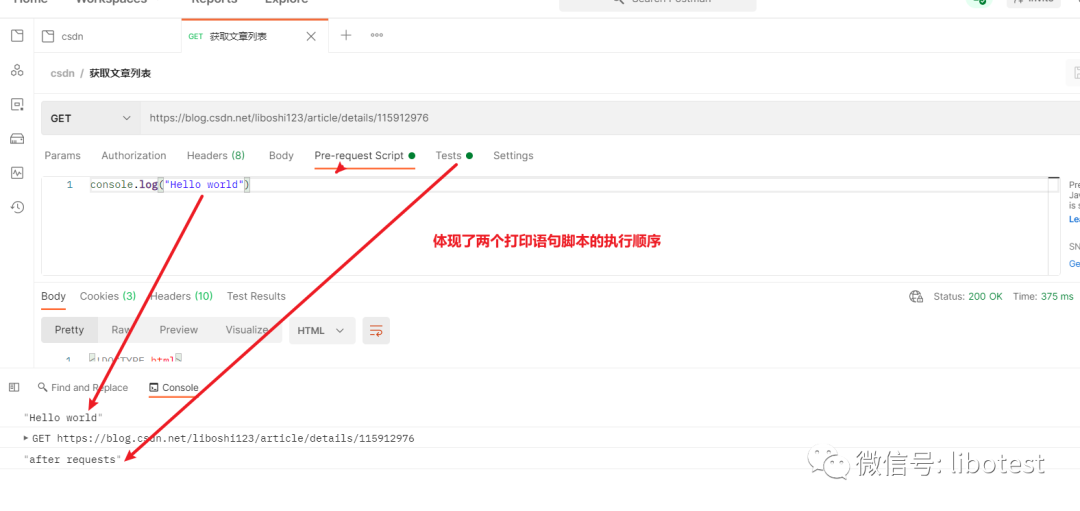Screen dimensions: 1080x511
Task: Toggle the line wrap icon
Action: tap(376, 331)
